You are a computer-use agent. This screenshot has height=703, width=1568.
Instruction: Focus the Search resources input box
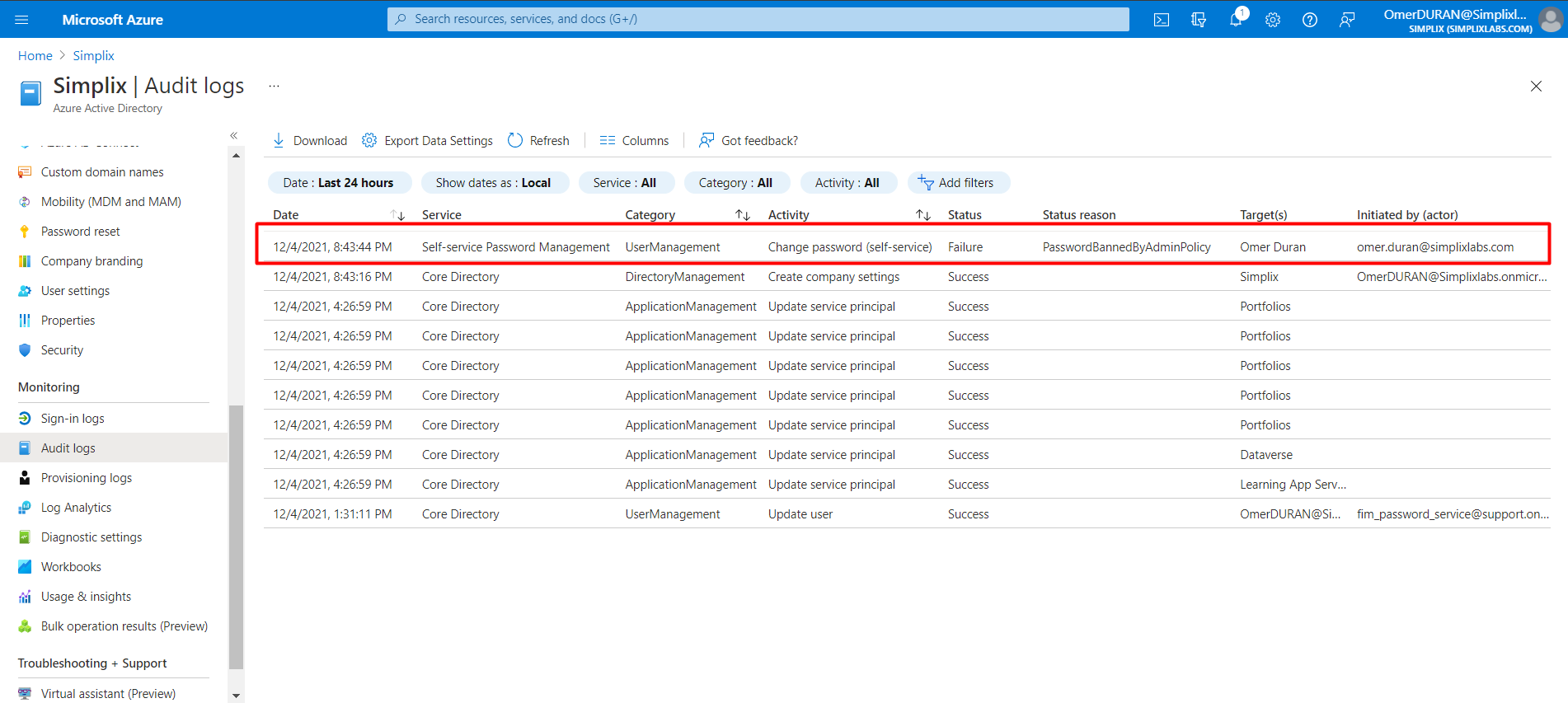pos(758,19)
